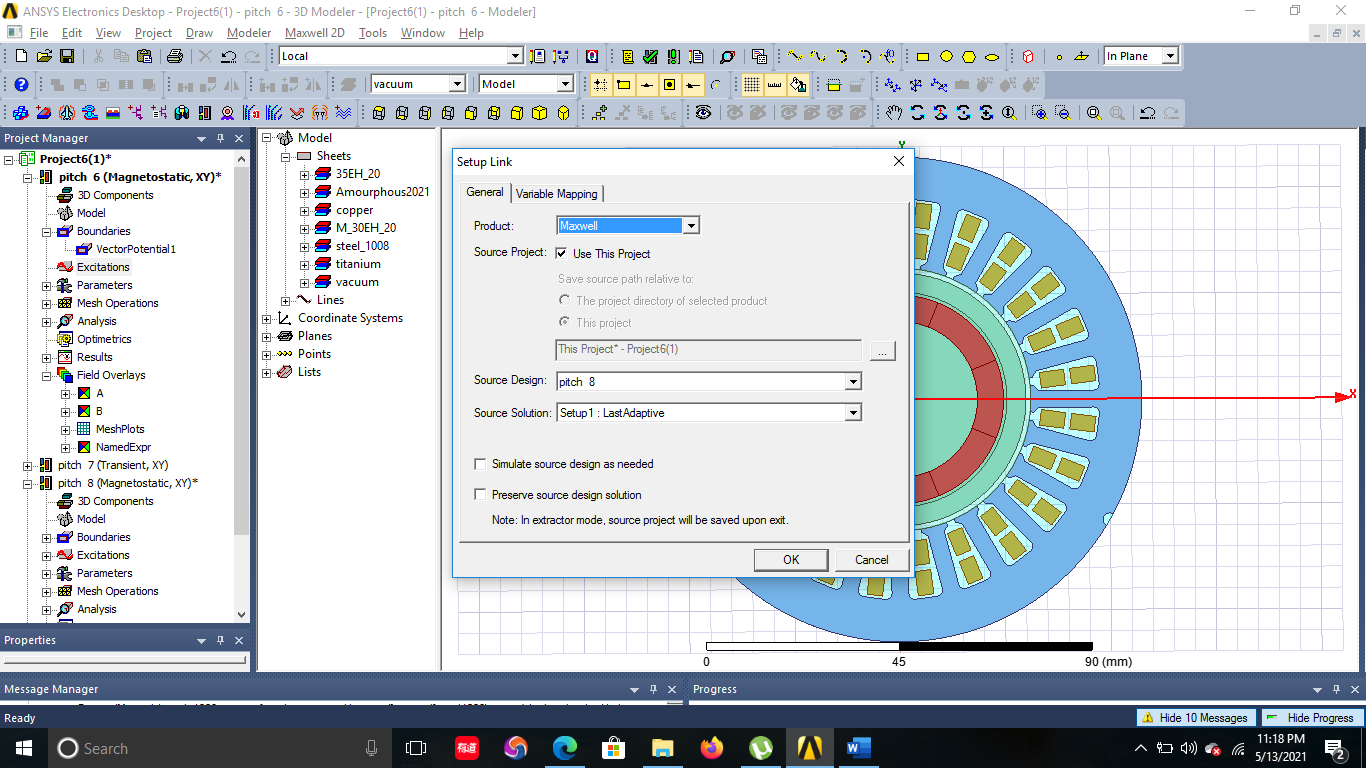Select the Draw point tool
This screenshot has height=768, width=1366.
tap(1059, 56)
